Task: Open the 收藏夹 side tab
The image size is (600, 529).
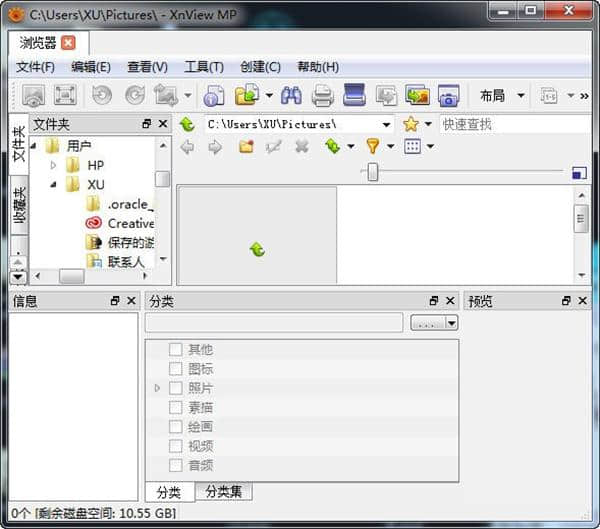Action: [x=19, y=207]
